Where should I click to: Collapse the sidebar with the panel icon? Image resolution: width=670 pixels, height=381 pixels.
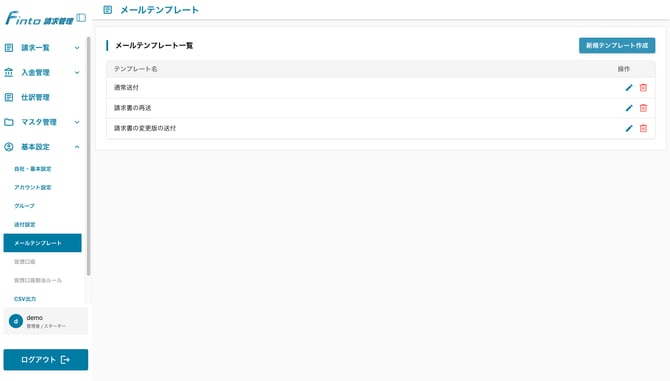click(x=81, y=18)
